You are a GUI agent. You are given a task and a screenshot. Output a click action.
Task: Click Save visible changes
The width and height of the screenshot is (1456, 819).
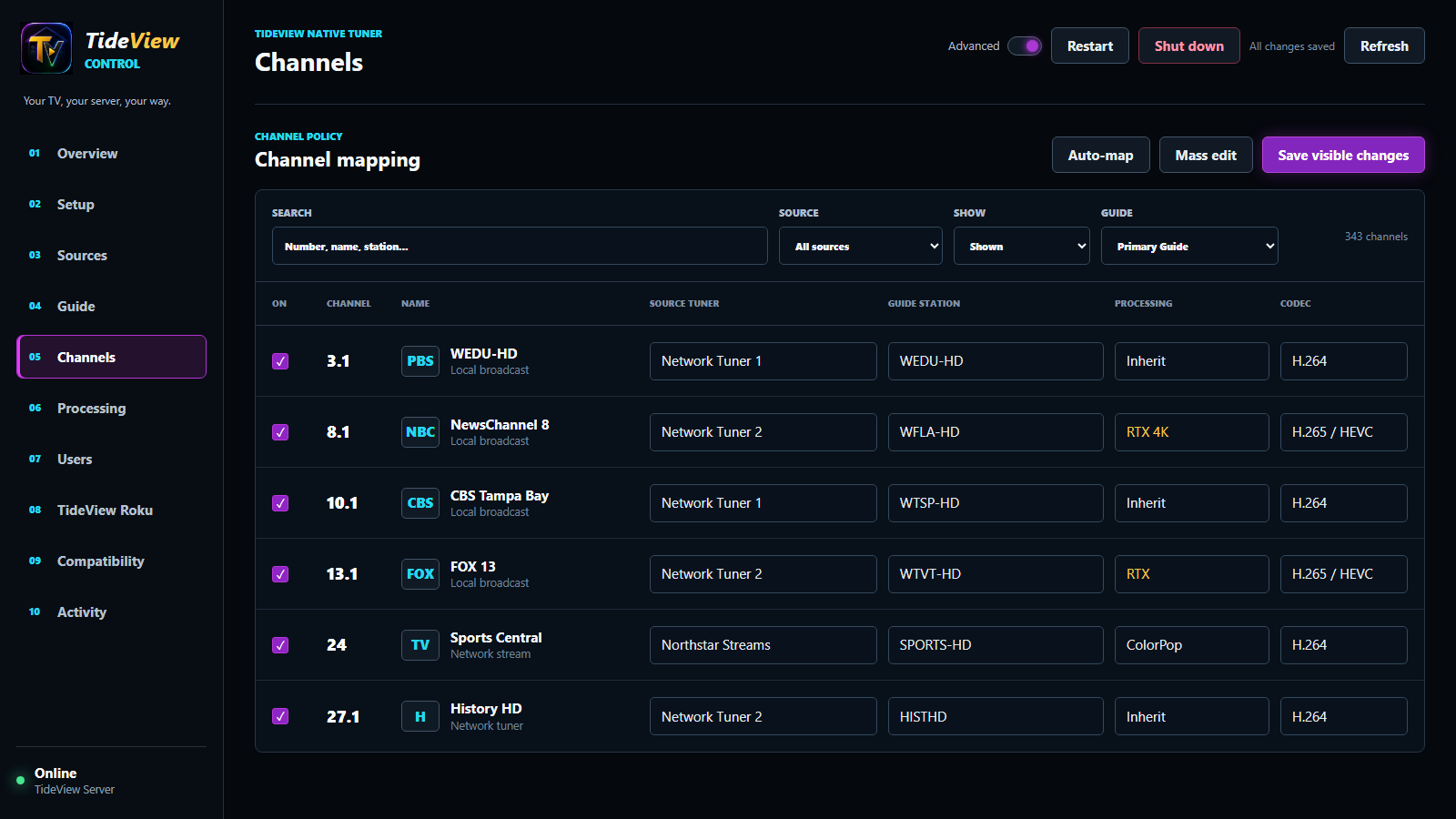click(x=1343, y=155)
